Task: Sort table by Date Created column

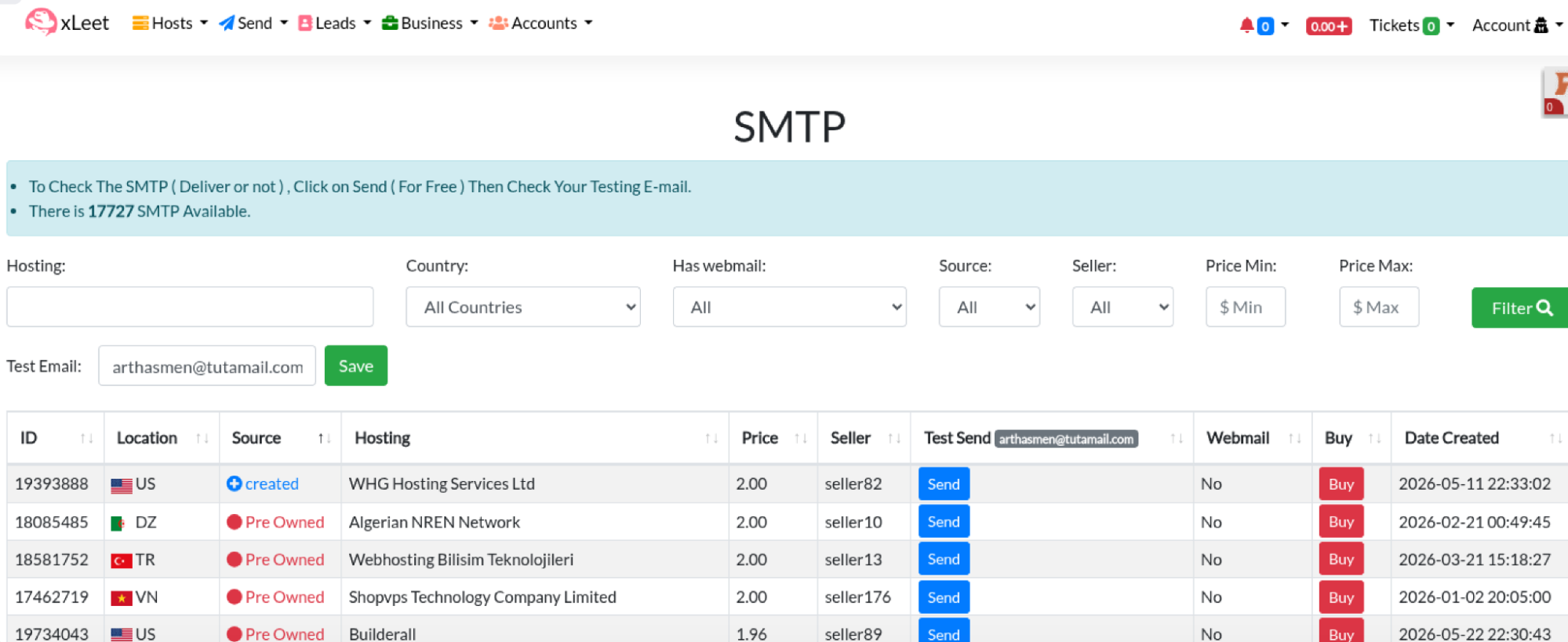Action: [1479, 438]
